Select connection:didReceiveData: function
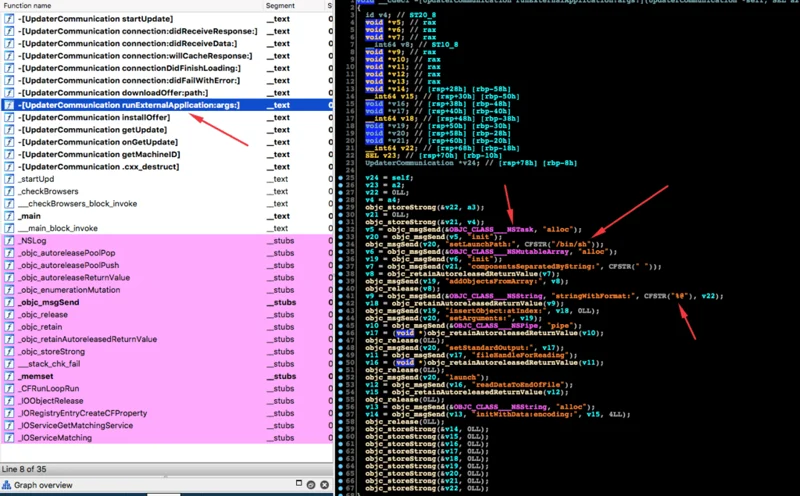This screenshot has width=800, height=496. pyautogui.click(x=128, y=43)
